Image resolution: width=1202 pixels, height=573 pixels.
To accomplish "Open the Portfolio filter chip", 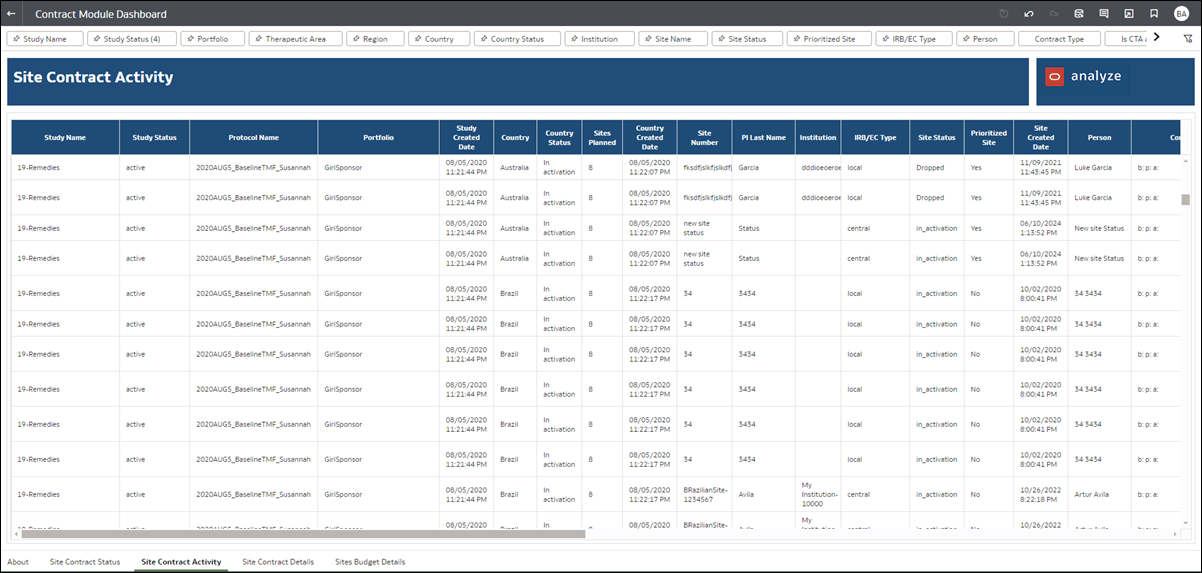I will click(213, 39).
